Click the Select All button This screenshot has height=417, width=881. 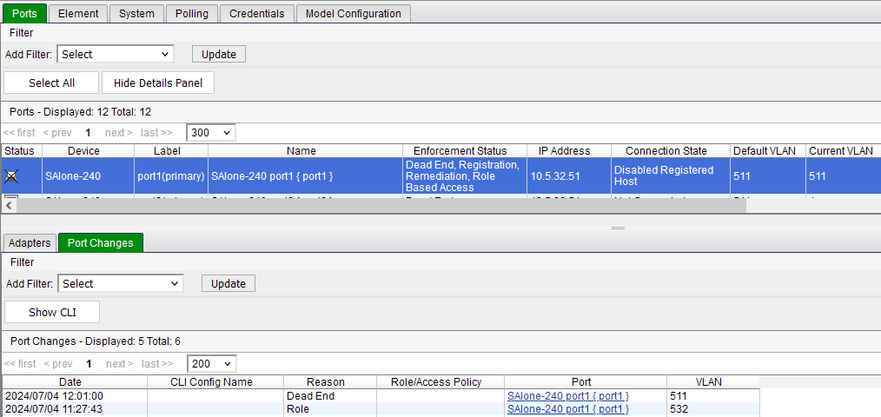pyautogui.click(x=52, y=83)
